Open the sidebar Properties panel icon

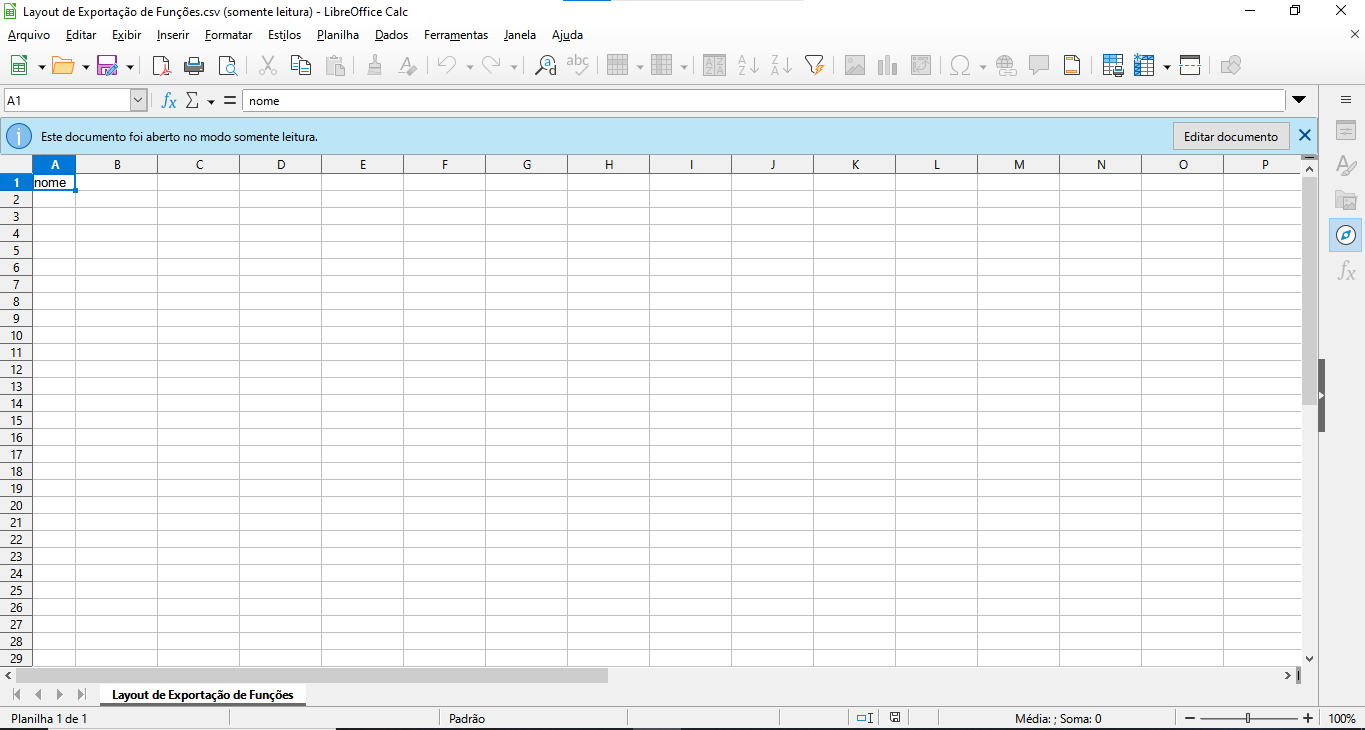[x=1346, y=131]
